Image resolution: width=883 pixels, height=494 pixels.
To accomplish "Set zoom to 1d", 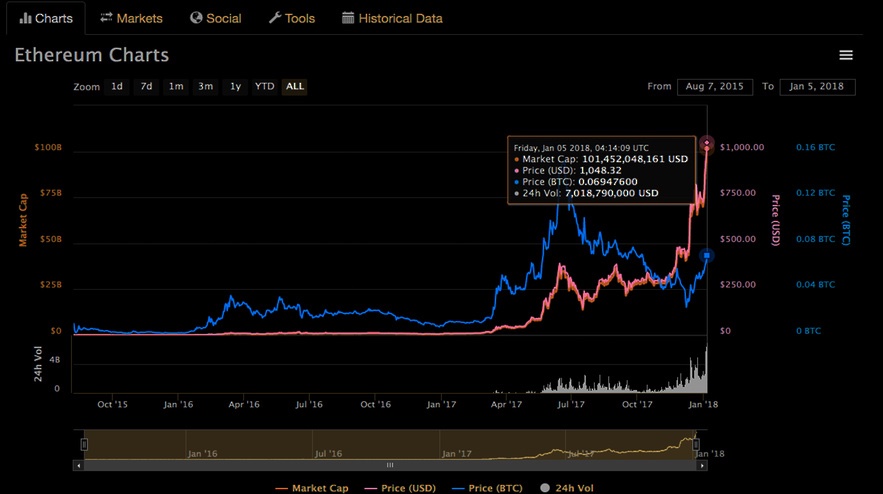I will click(117, 86).
